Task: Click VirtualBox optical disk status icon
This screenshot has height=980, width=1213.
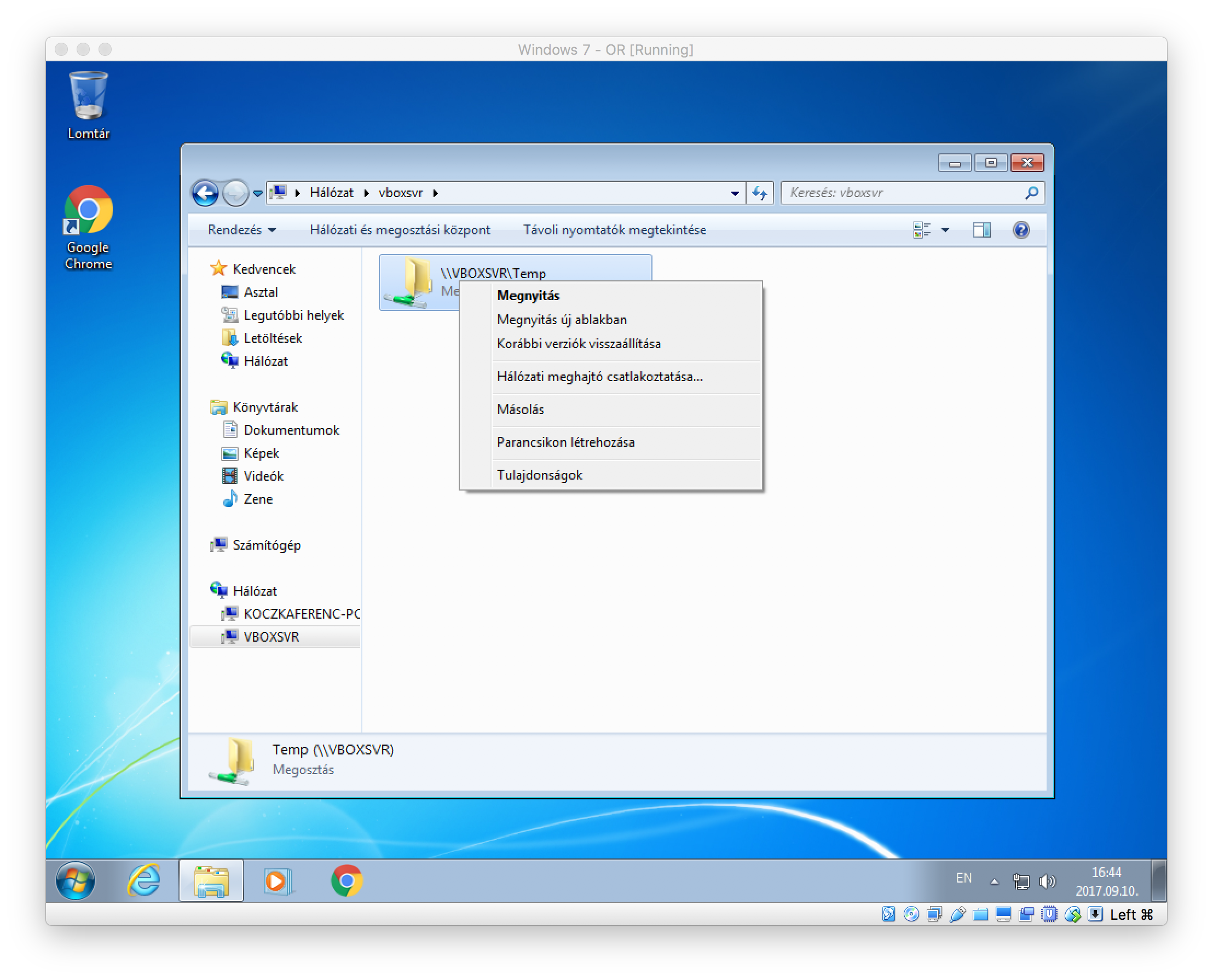Action: coord(912,915)
